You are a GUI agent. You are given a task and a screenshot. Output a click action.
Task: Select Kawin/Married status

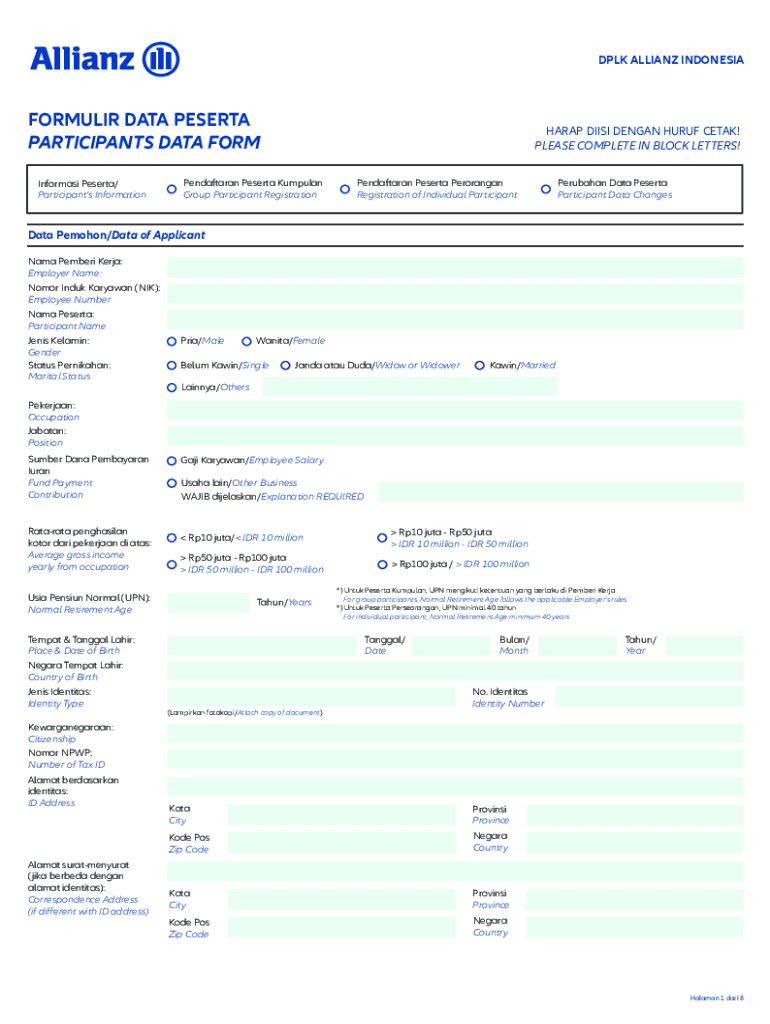pos(480,366)
